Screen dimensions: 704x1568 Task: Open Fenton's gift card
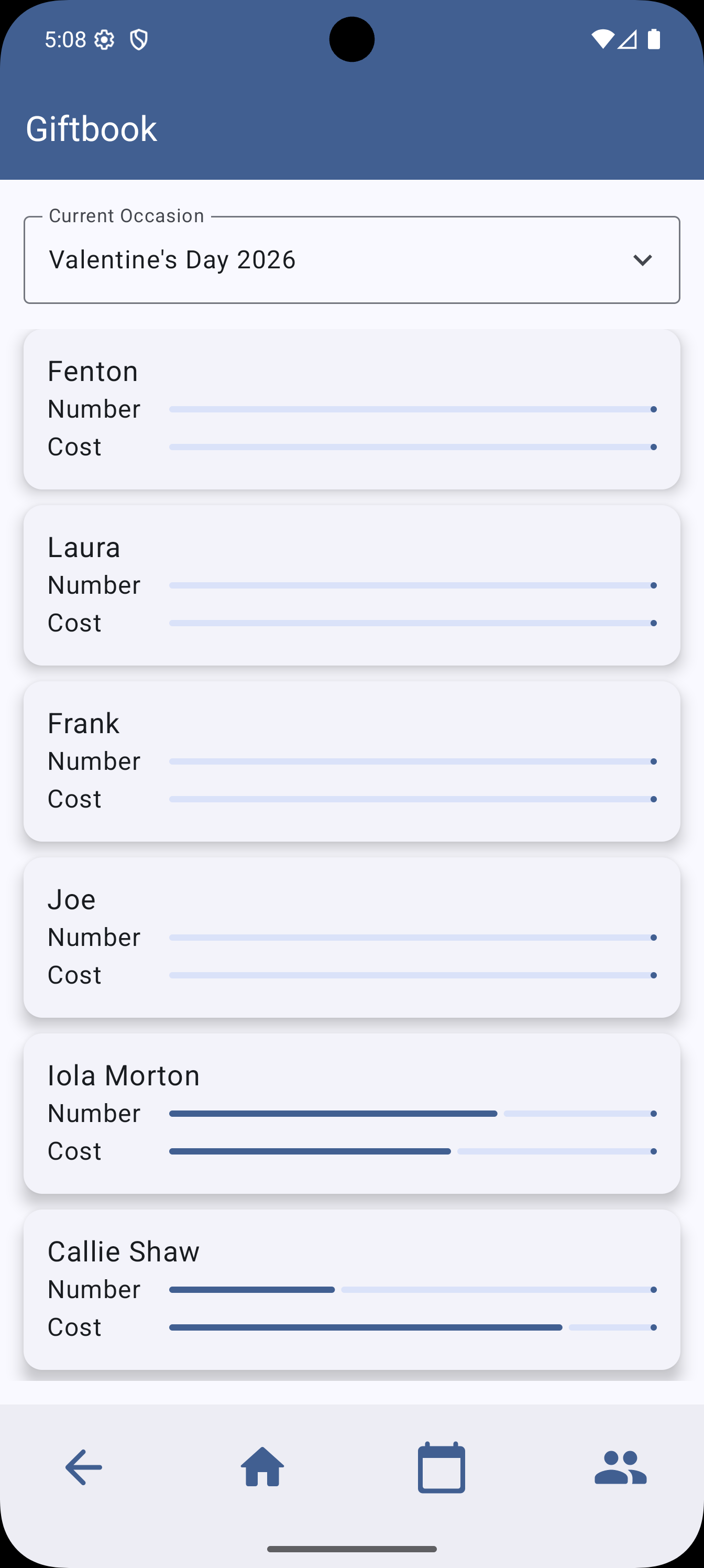351,409
